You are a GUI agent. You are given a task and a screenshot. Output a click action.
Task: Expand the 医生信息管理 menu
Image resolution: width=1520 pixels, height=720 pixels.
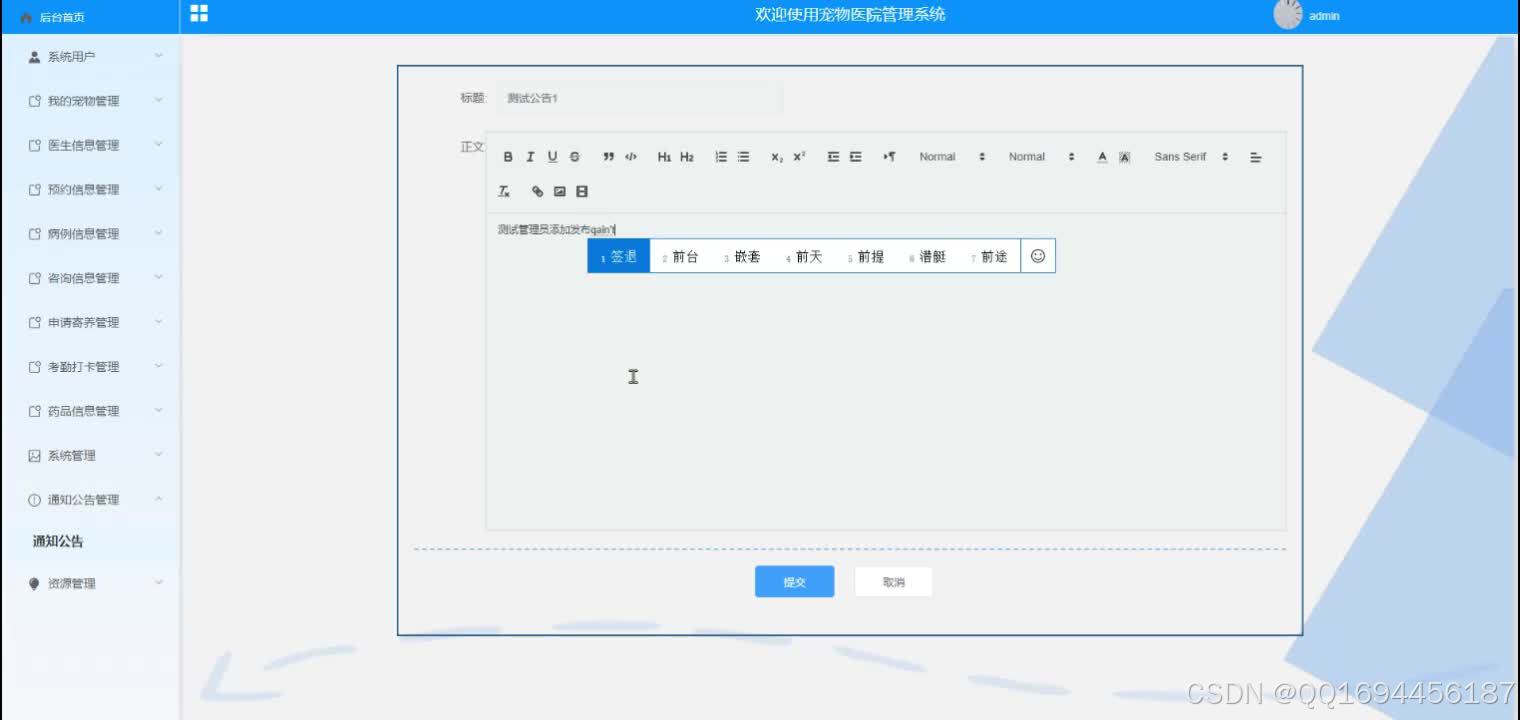[x=90, y=145]
